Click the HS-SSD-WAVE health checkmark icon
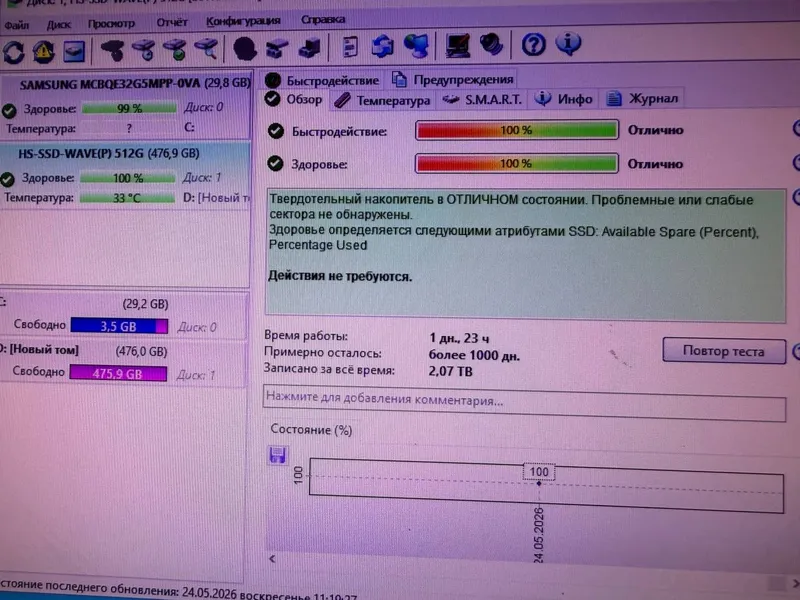Screen dimensions: 800x600 [x=7, y=179]
